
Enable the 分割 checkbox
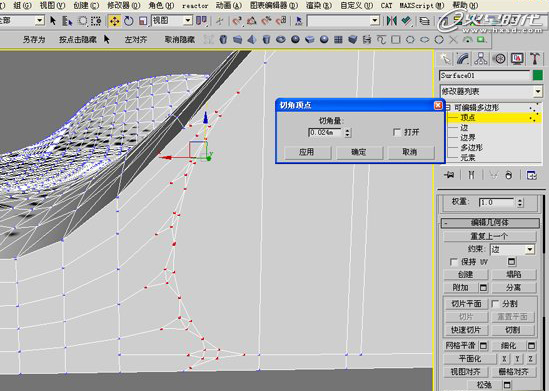pos(495,303)
